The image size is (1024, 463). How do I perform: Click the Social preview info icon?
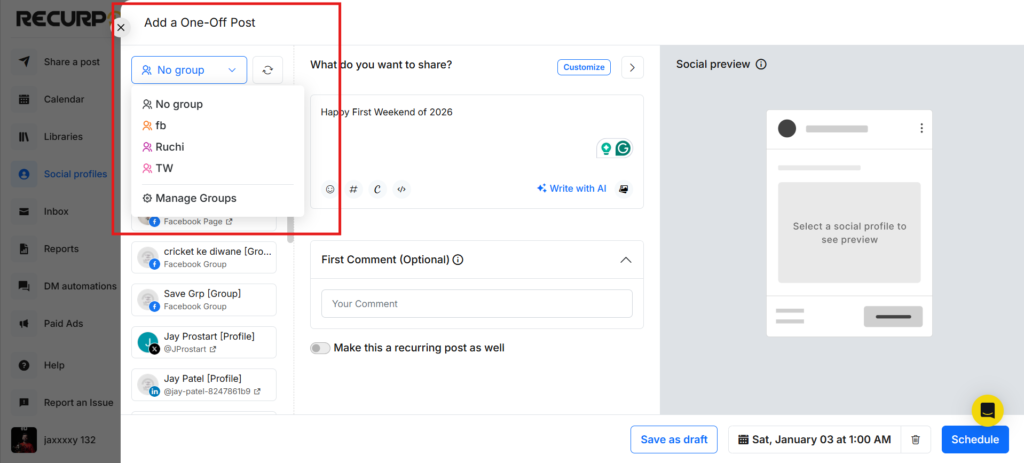(761, 65)
